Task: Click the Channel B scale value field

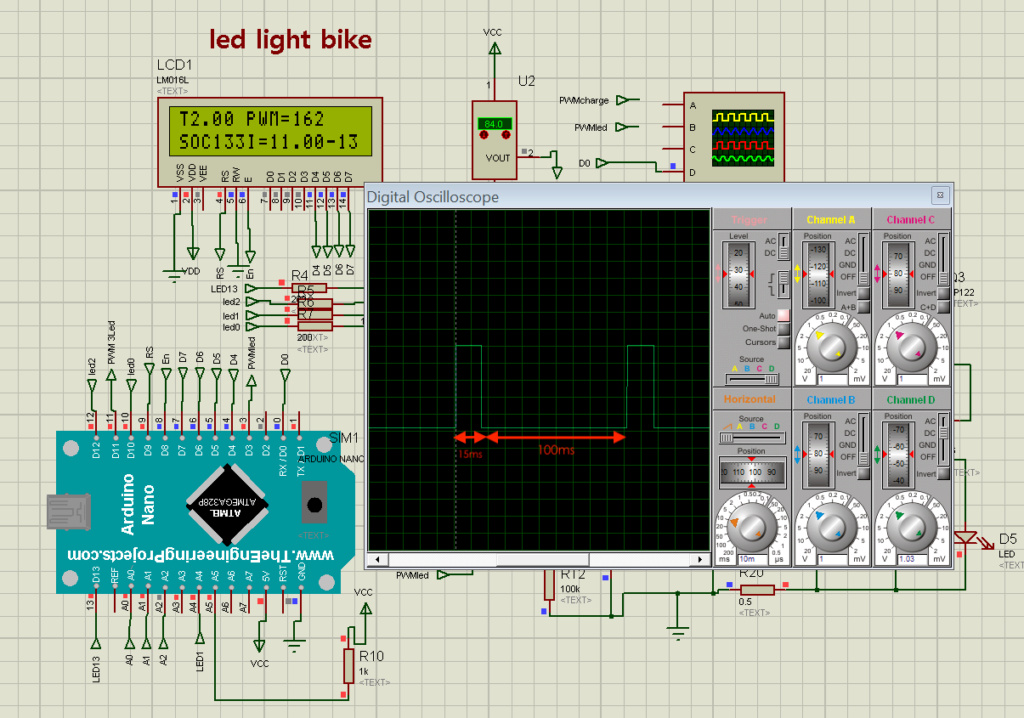Action: [x=833, y=559]
